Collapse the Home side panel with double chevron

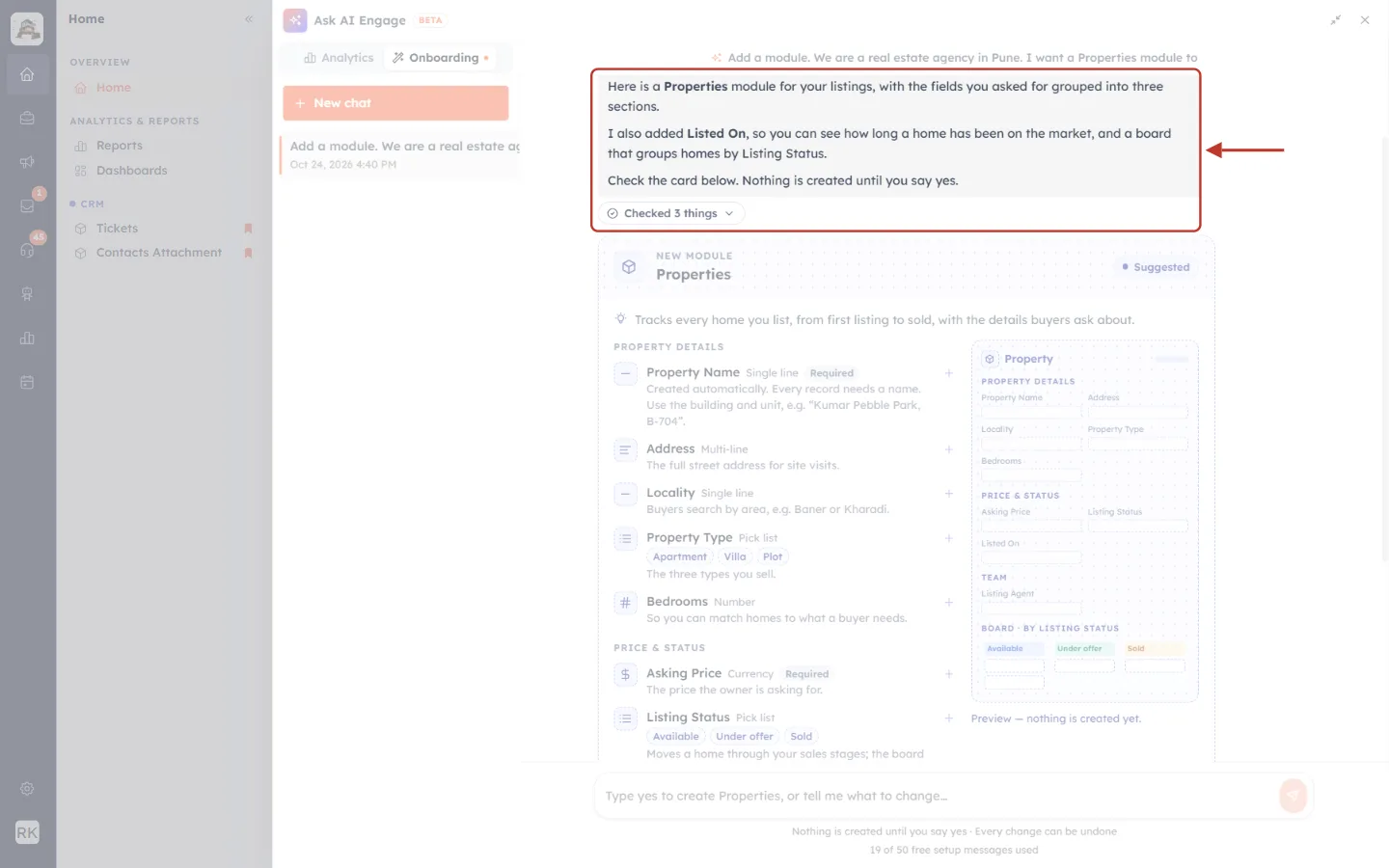(249, 19)
